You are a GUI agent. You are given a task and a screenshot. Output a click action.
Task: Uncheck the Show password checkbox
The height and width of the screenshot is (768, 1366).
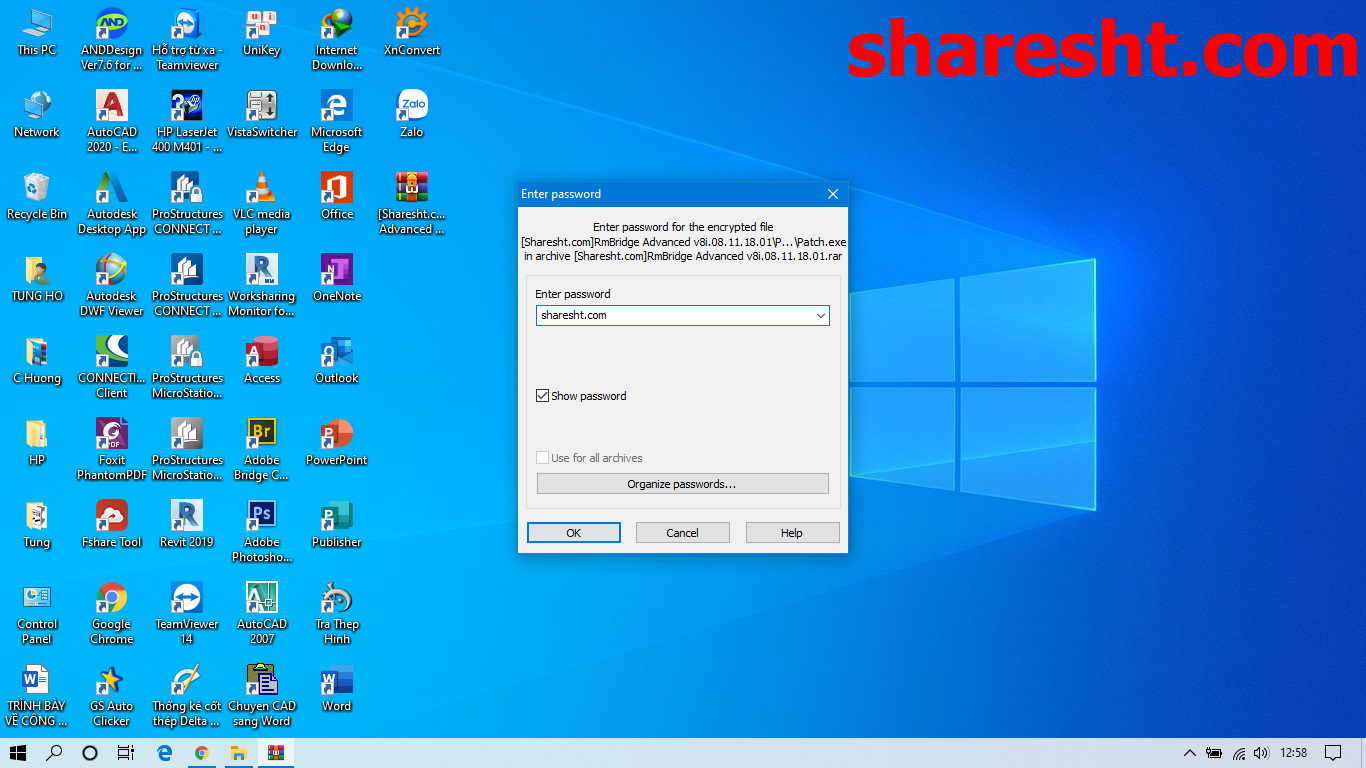[x=543, y=396]
